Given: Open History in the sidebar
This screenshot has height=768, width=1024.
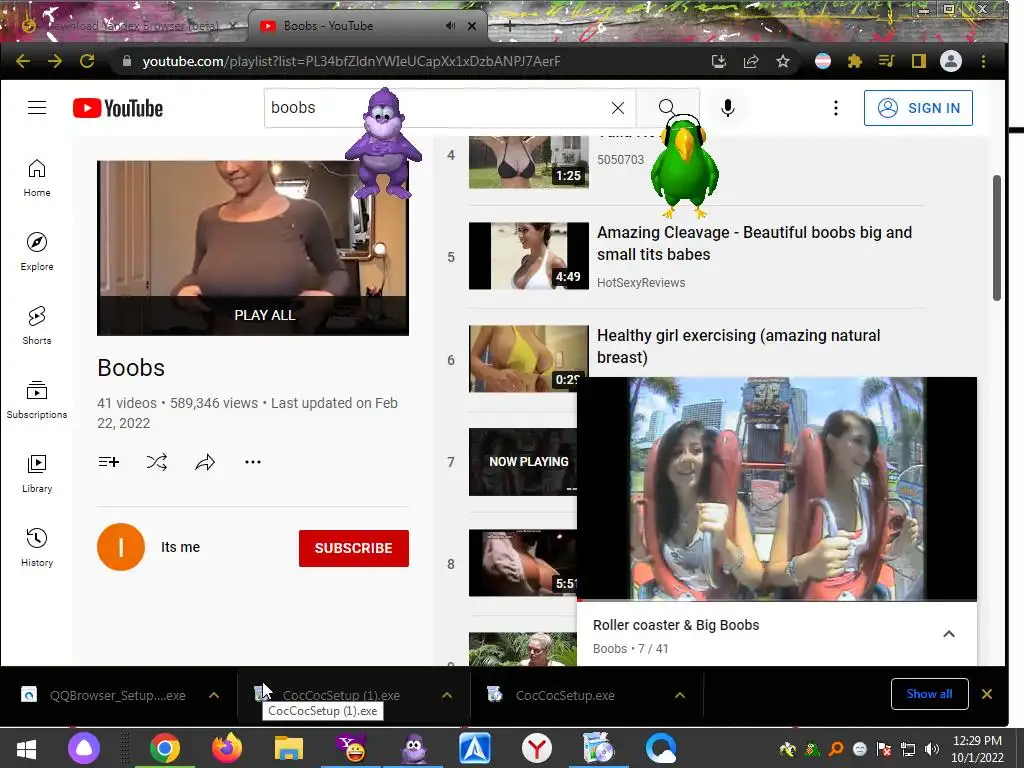Looking at the screenshot, I should point(37,547).
